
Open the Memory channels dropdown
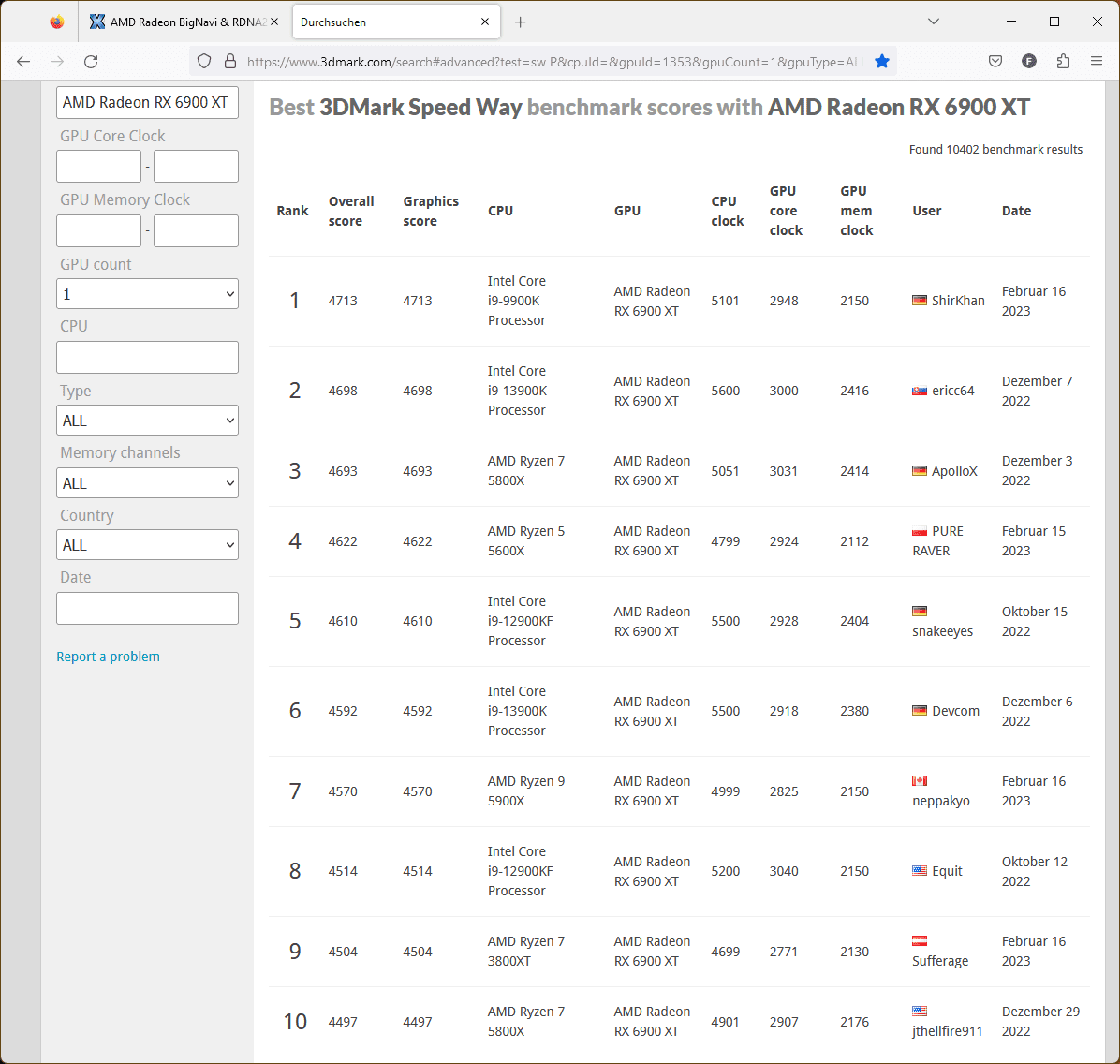click(147, 483)
